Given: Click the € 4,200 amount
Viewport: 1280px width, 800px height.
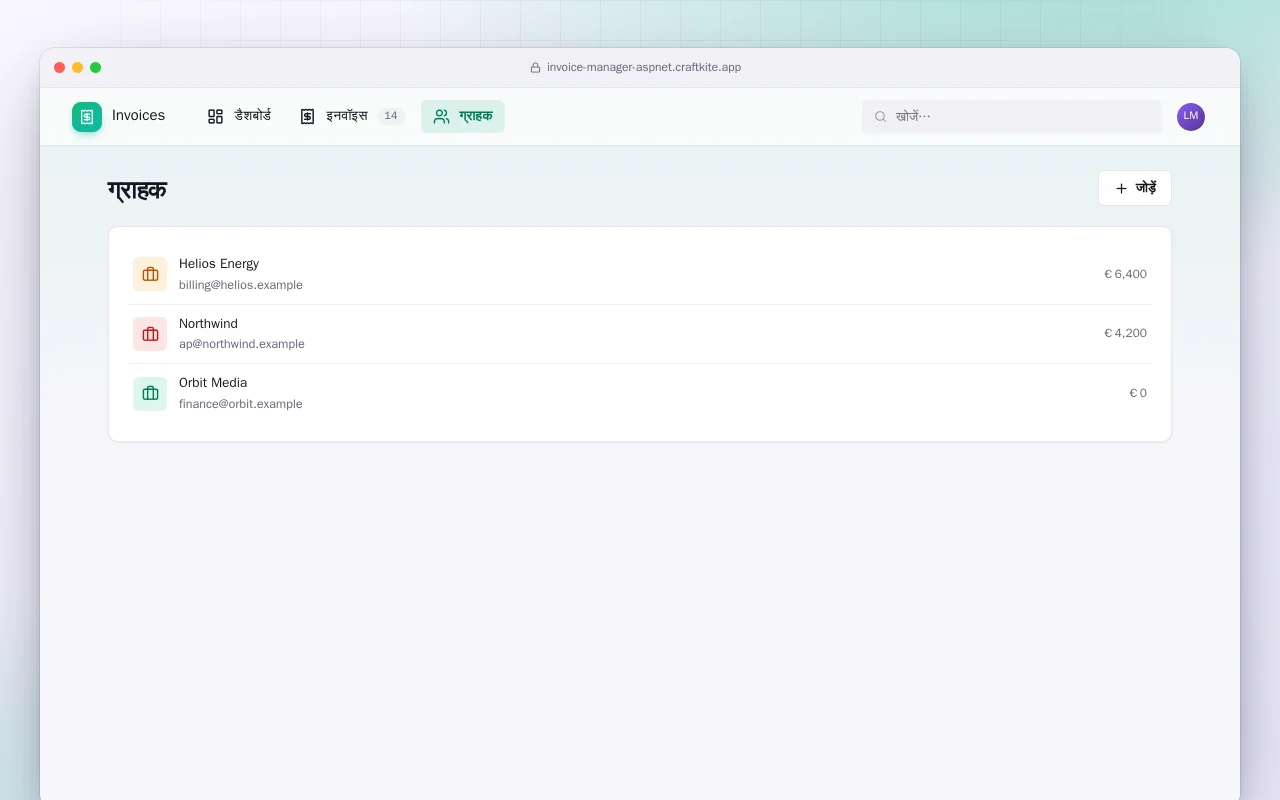Looking at the screenshot, I should [x=1125, y=333].
